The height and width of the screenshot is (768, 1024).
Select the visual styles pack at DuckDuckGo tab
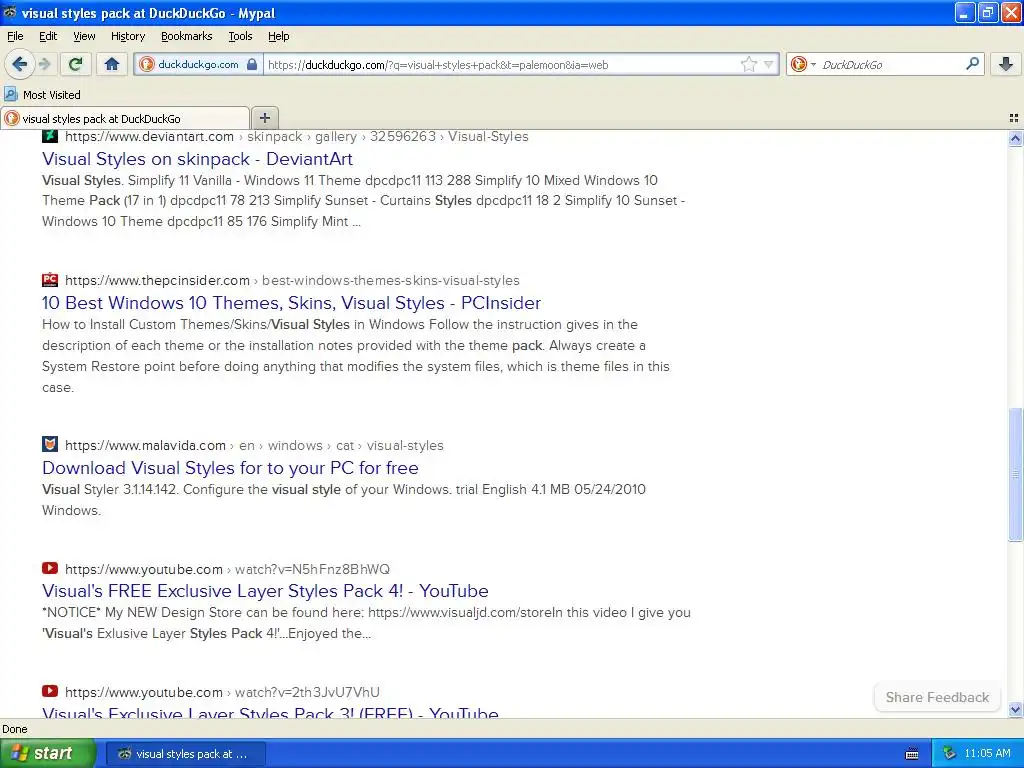coord(125,118)
